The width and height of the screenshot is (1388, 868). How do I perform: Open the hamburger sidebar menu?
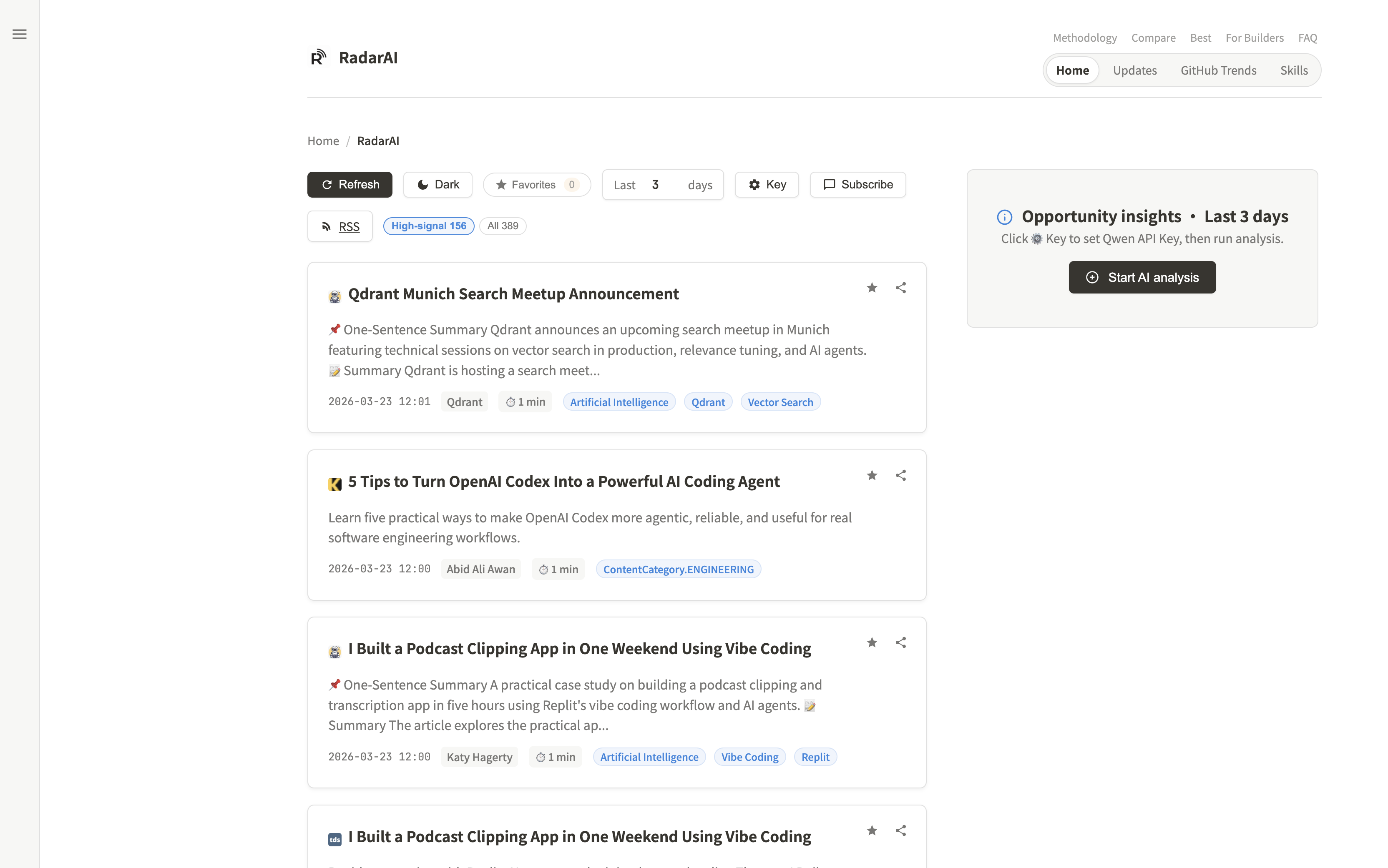(20, 35)
